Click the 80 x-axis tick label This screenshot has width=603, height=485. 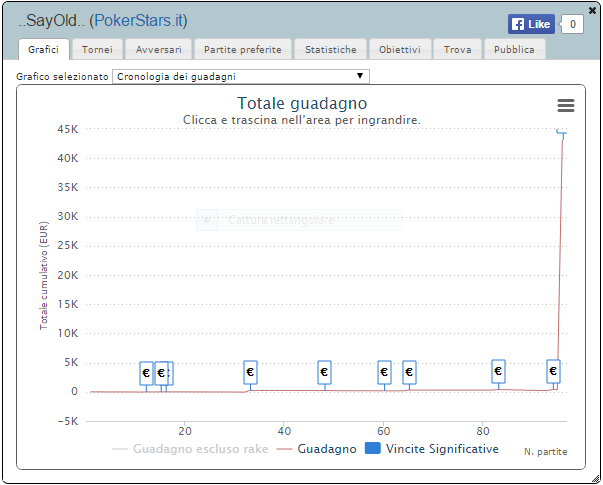(x=483, y=431)
